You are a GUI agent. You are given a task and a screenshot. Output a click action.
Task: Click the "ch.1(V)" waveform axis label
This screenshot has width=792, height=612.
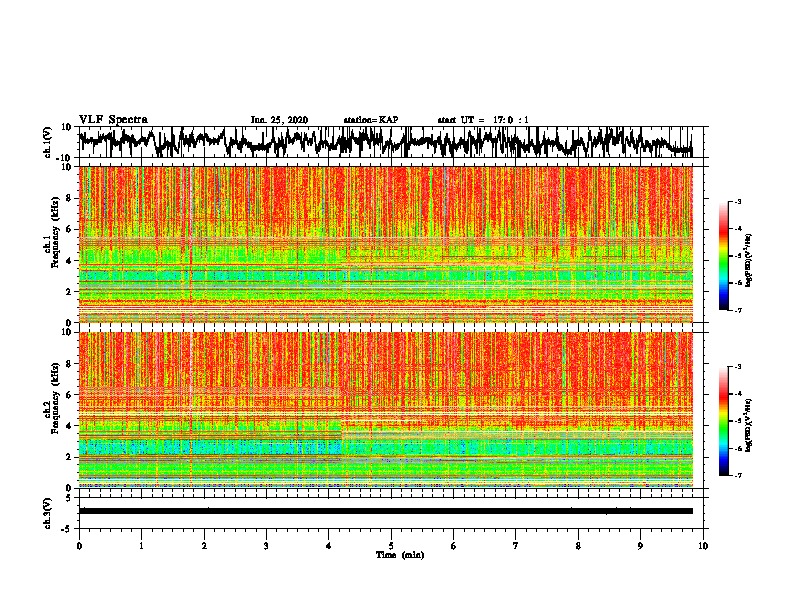click(x=48, y=142)
